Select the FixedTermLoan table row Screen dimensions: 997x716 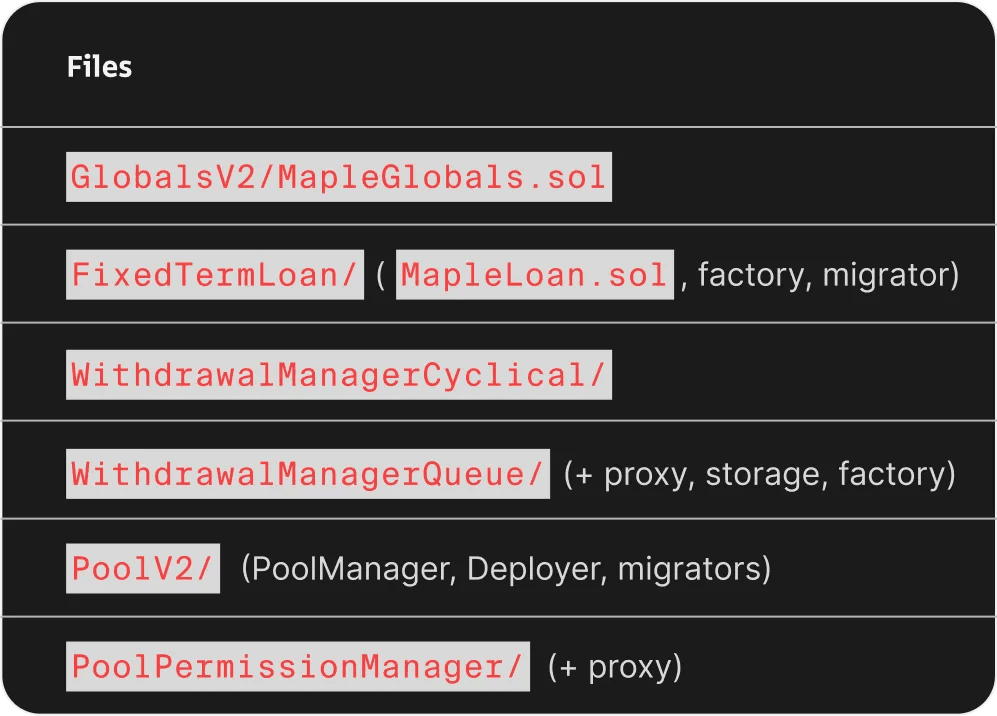coord(498,274)
